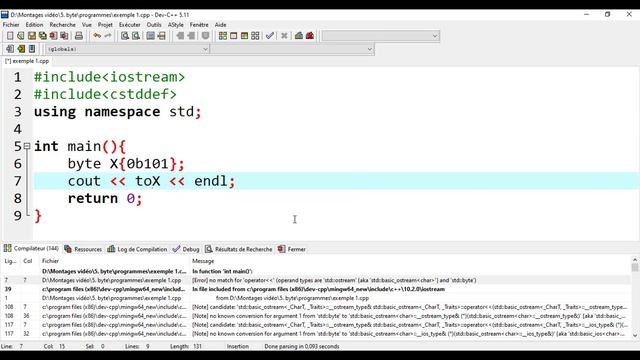The width and height of the screenshot is (640, 360).
Task: Select the exemple 1.cpp editor tab
Action: (x=27, y=61)
